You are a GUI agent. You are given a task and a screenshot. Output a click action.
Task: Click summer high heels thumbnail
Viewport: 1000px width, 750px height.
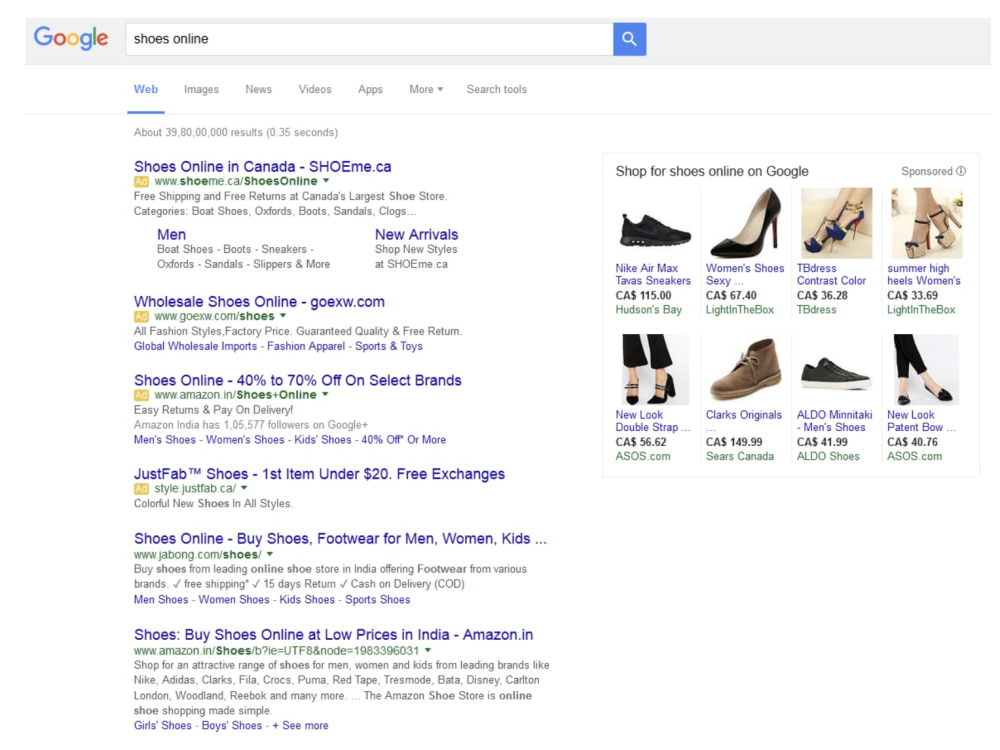coord(926,223)
